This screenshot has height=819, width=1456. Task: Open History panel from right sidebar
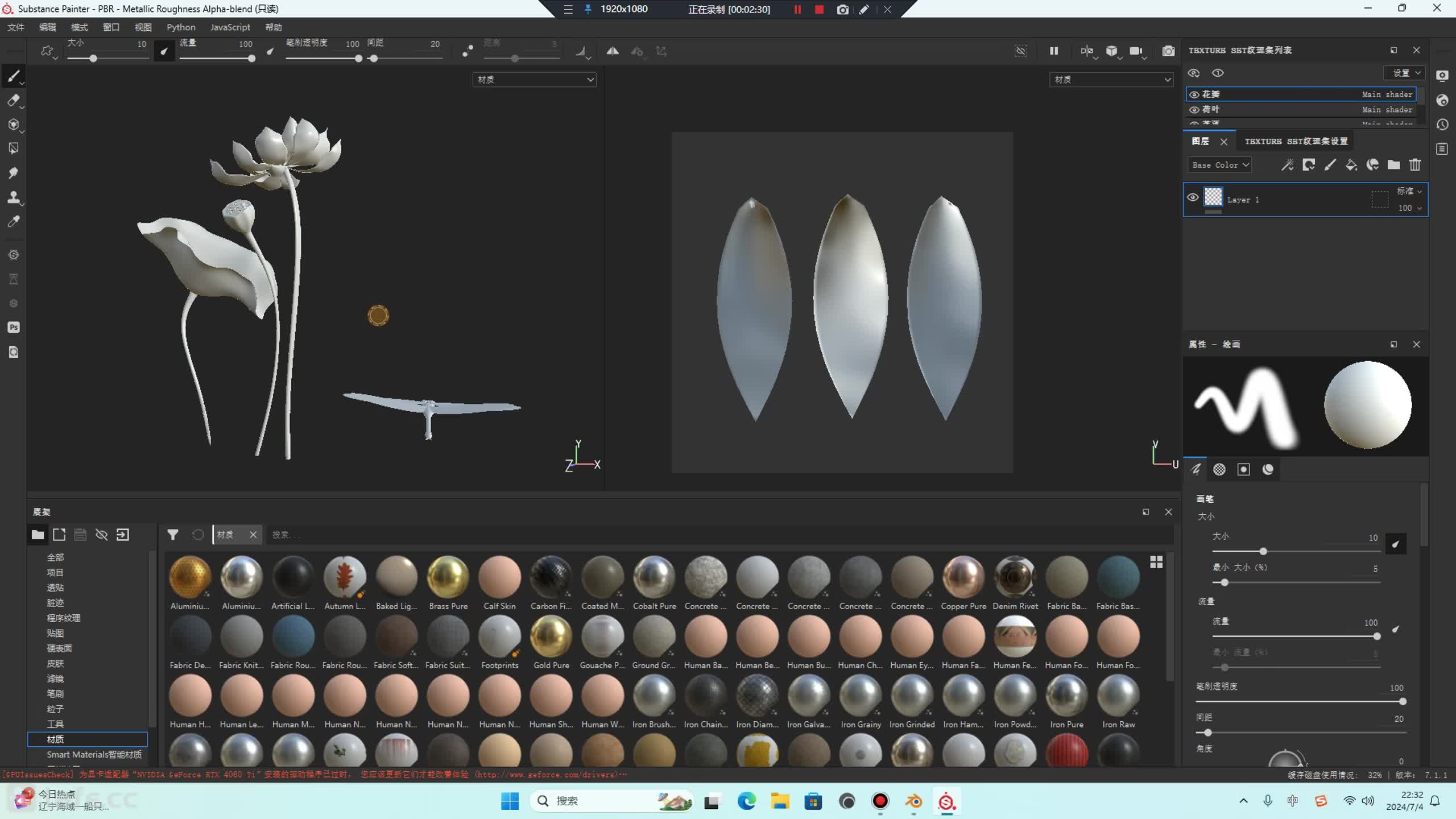1442,125
